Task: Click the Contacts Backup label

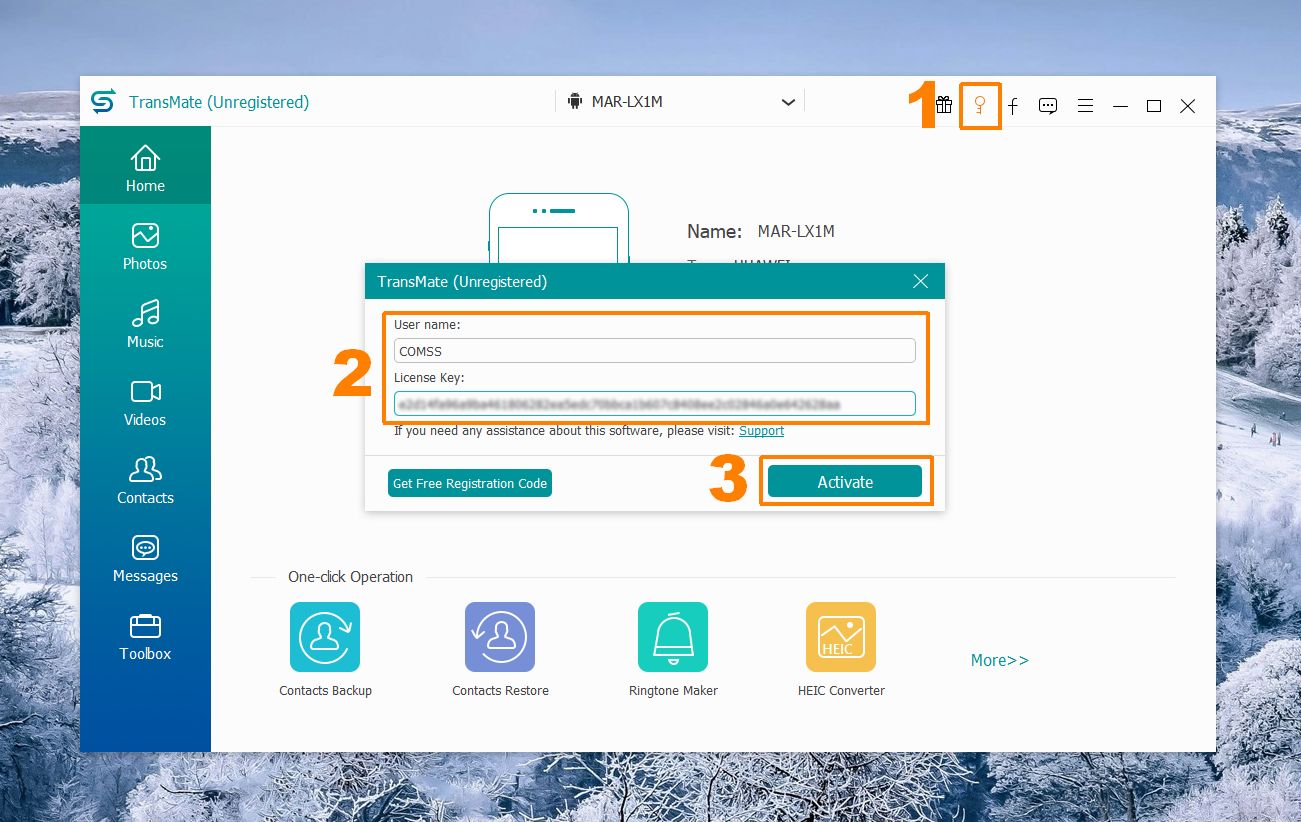Action: [x=325, y=691]
